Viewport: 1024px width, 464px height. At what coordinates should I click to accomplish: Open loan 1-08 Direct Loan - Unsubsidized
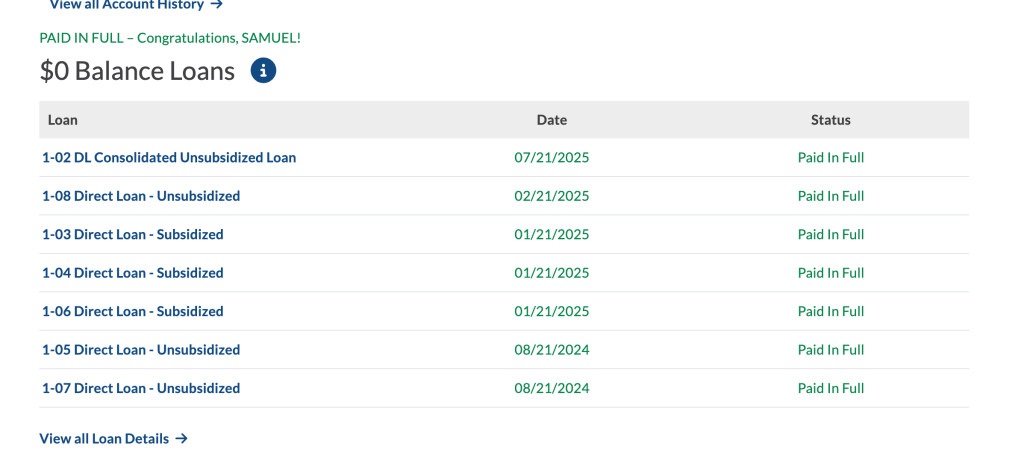(x=141, y=196)
